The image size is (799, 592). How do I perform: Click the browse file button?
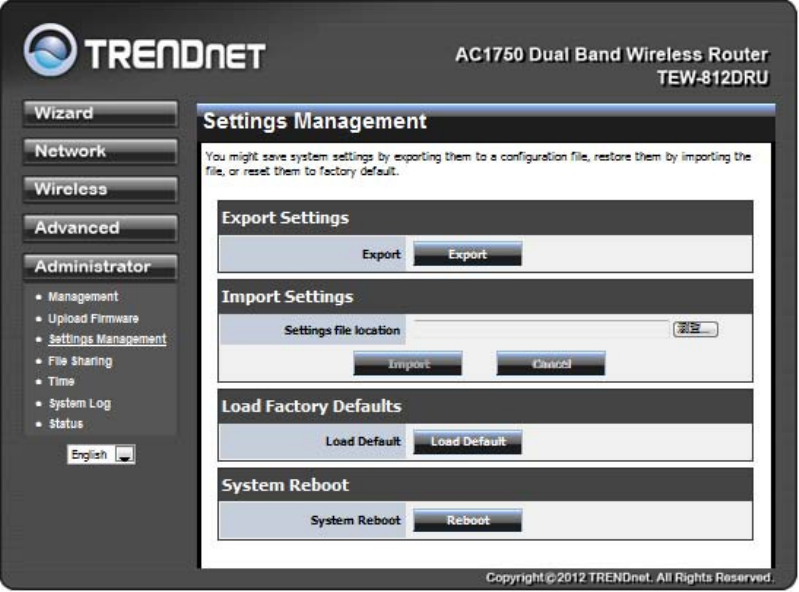coord(696,329)
